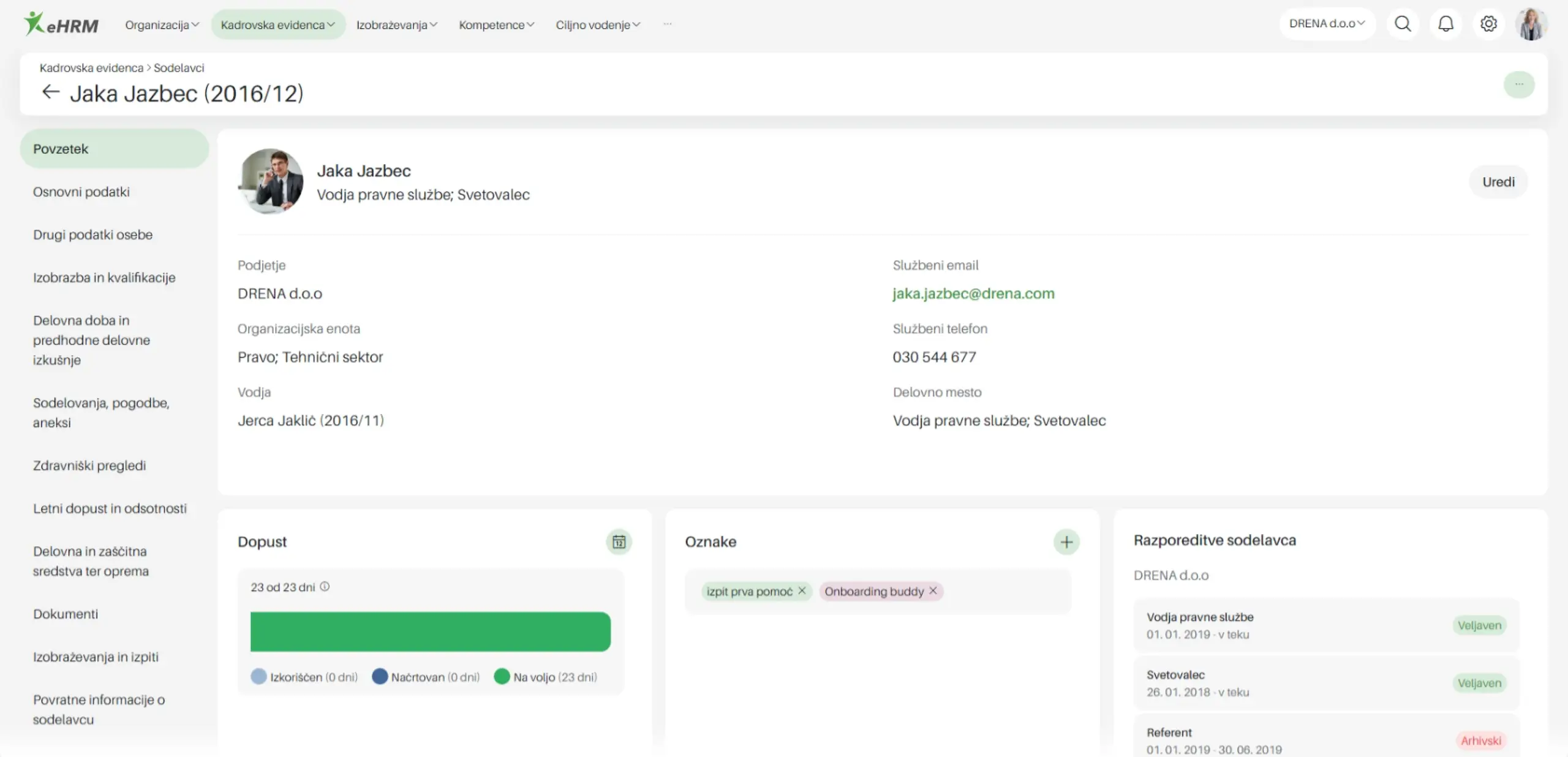Click the Uredi button

click(x=1498, y=182)
